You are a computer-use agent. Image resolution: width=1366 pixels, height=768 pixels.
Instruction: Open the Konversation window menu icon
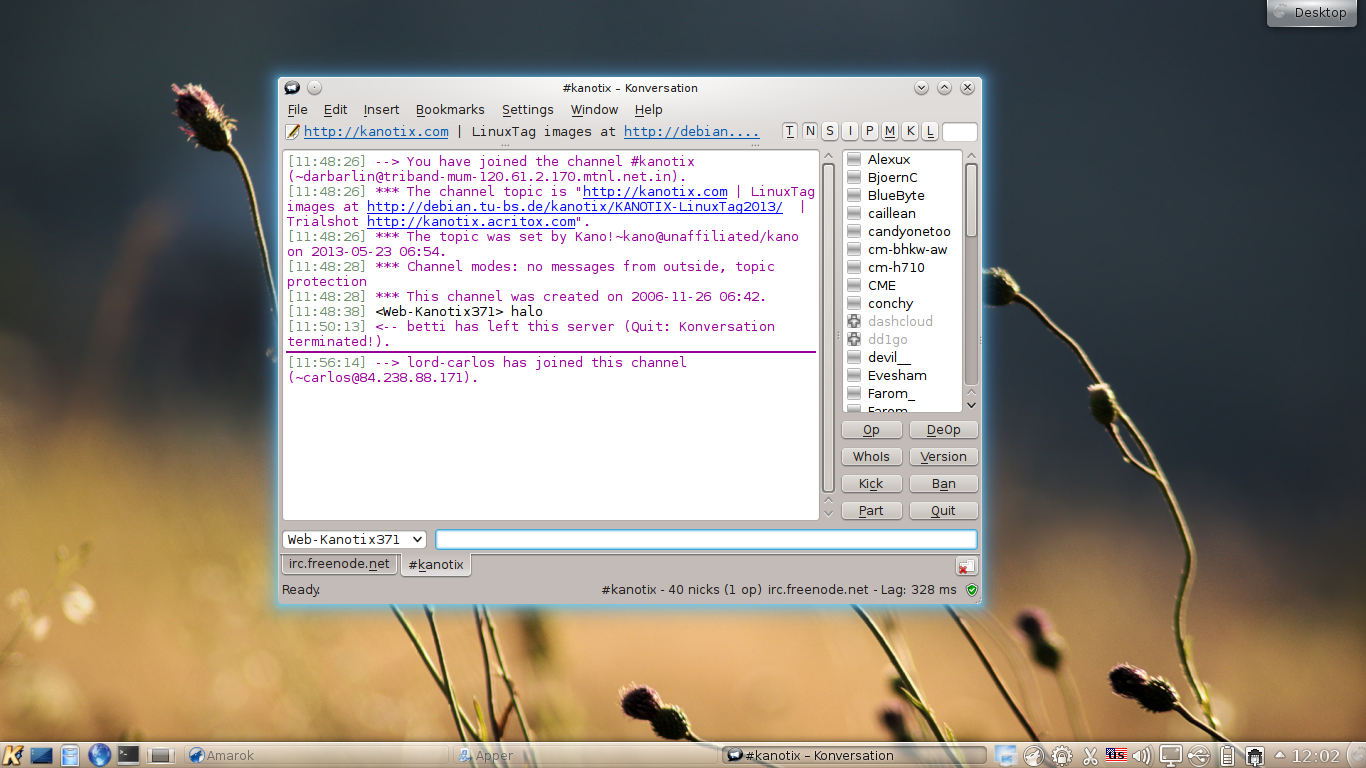tap(292, 88)
